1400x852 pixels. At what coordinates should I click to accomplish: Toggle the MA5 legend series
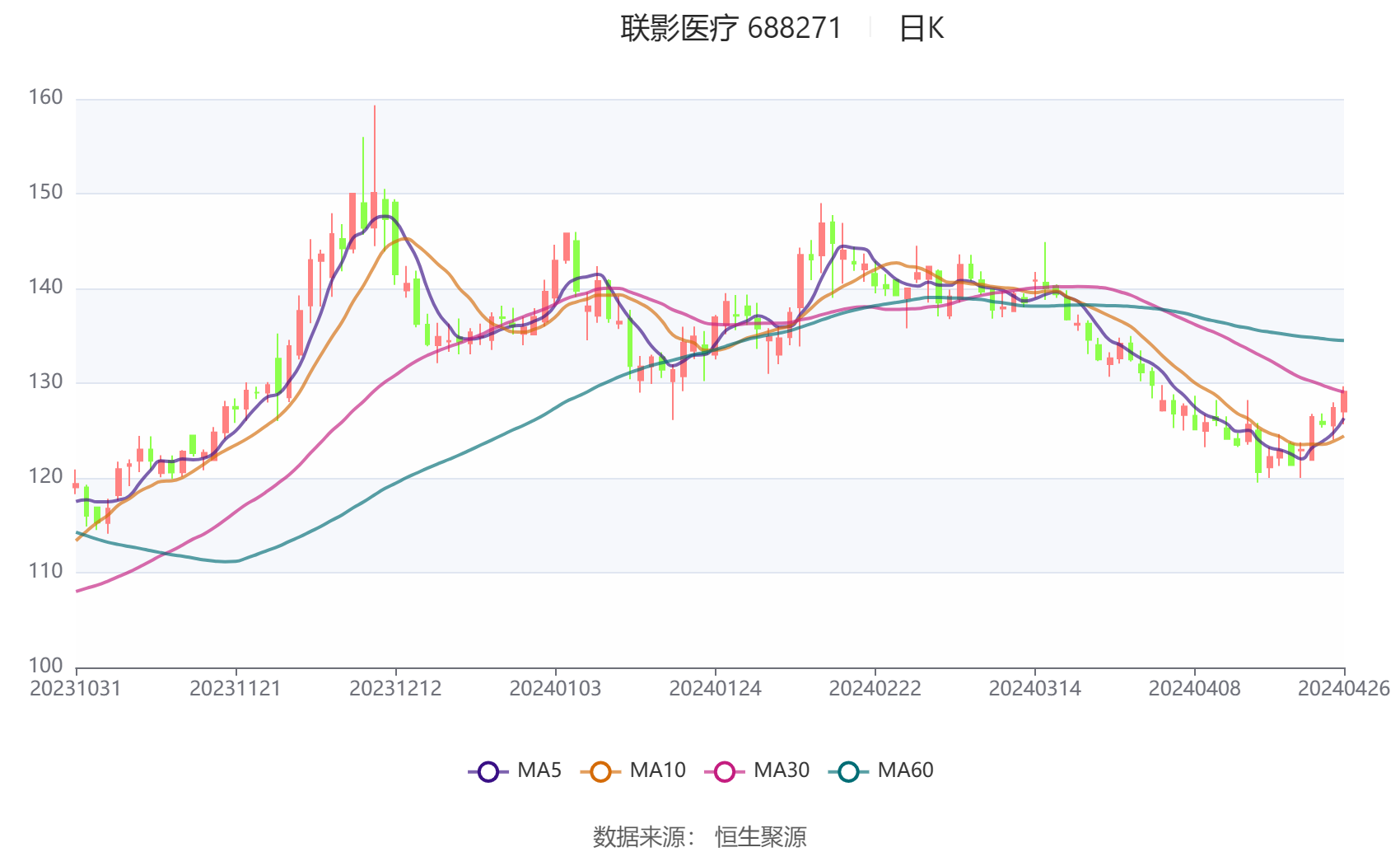[515, 771]
